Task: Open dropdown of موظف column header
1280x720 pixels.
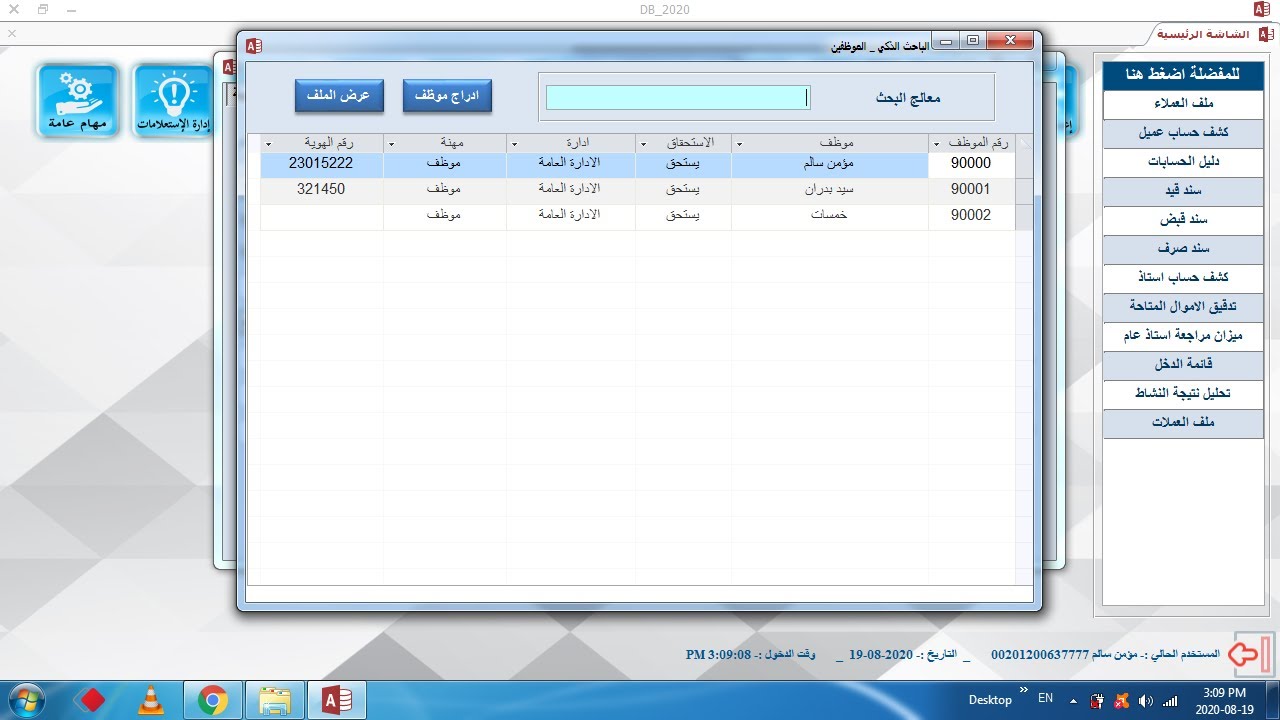Action: [x=739, y=143]
